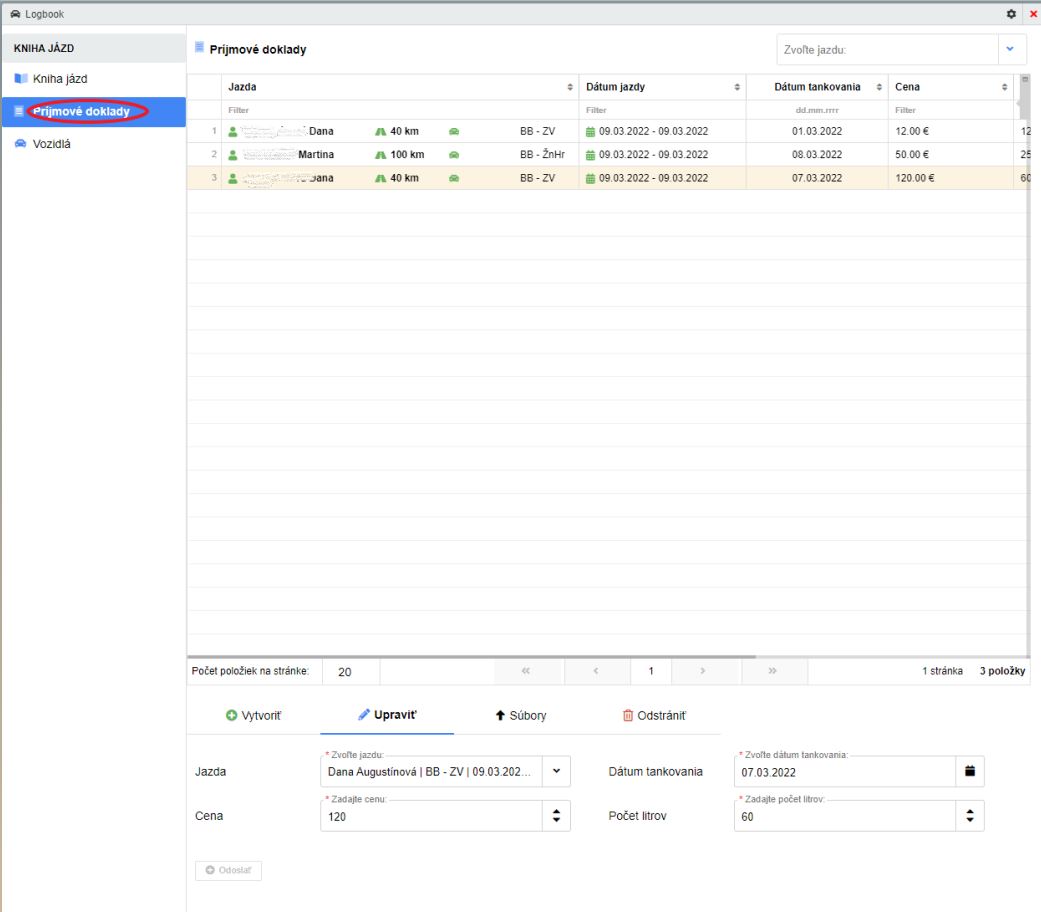Go to the last page of results

click(772, 672)
